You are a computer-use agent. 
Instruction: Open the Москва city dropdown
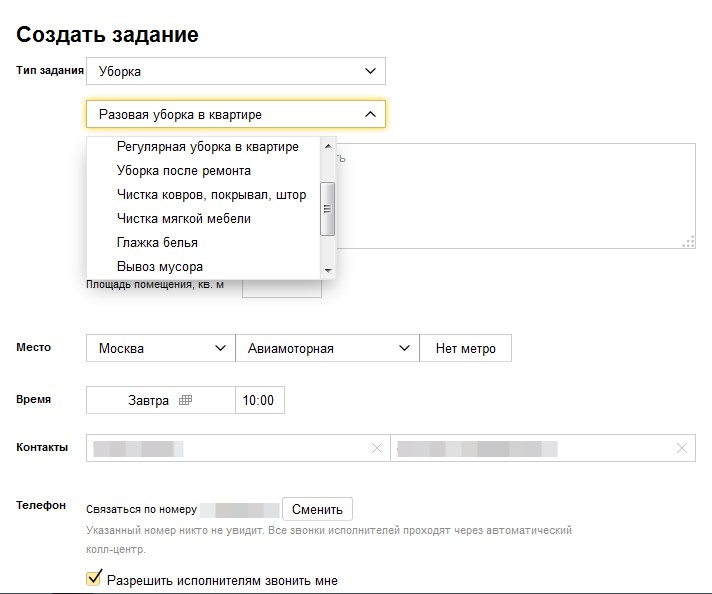point(161,348)
